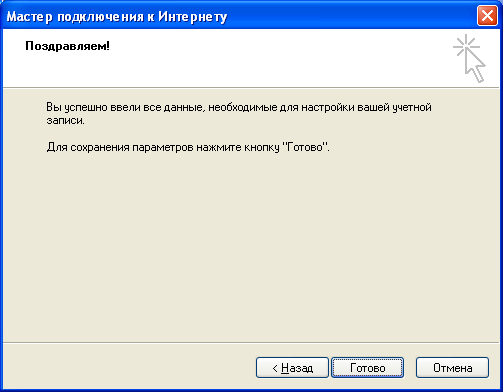Click the separator line above the buttons
The image size is (503, 392).
pyautogui.click(x=251, y=342)
